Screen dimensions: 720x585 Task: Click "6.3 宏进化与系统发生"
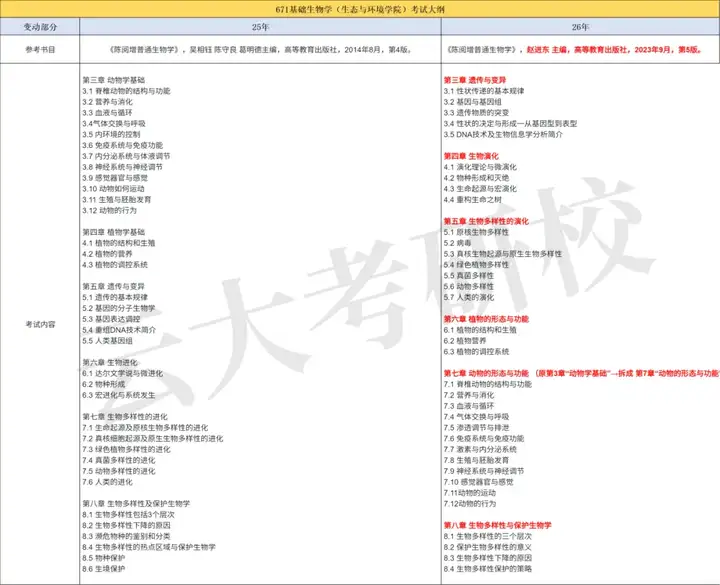[x=118, y=395]
